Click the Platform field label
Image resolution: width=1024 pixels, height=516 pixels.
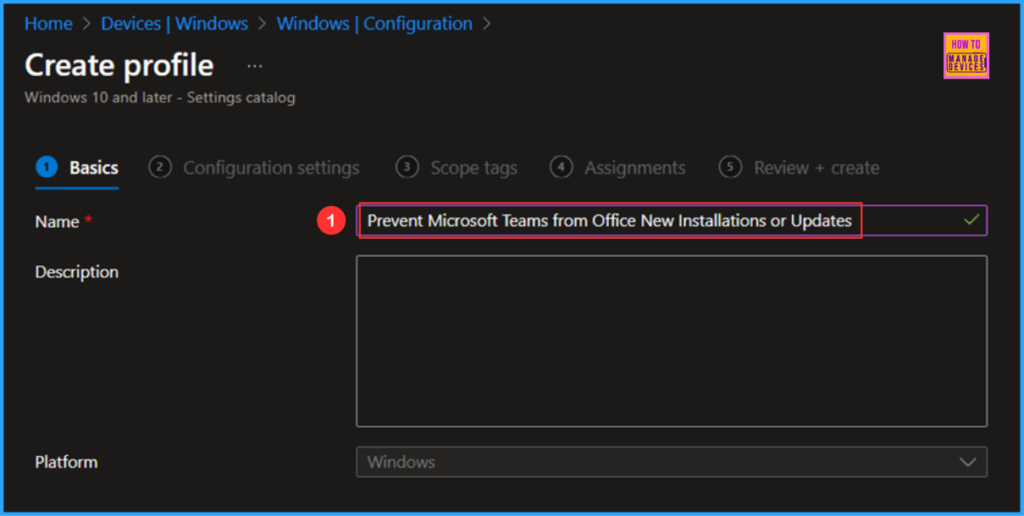click(x=66, y=462)
